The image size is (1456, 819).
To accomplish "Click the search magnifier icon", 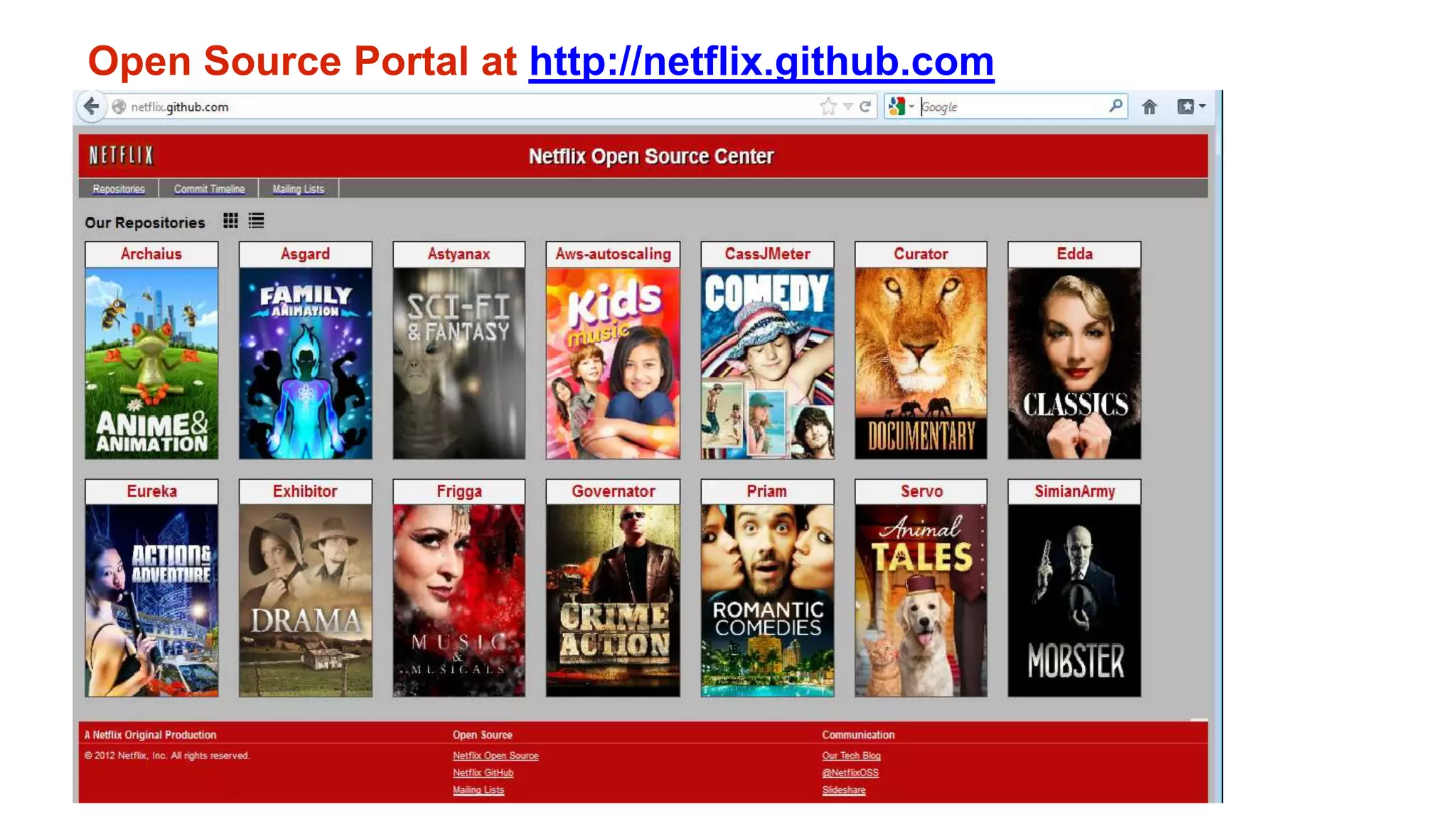I will point(1115,106).
